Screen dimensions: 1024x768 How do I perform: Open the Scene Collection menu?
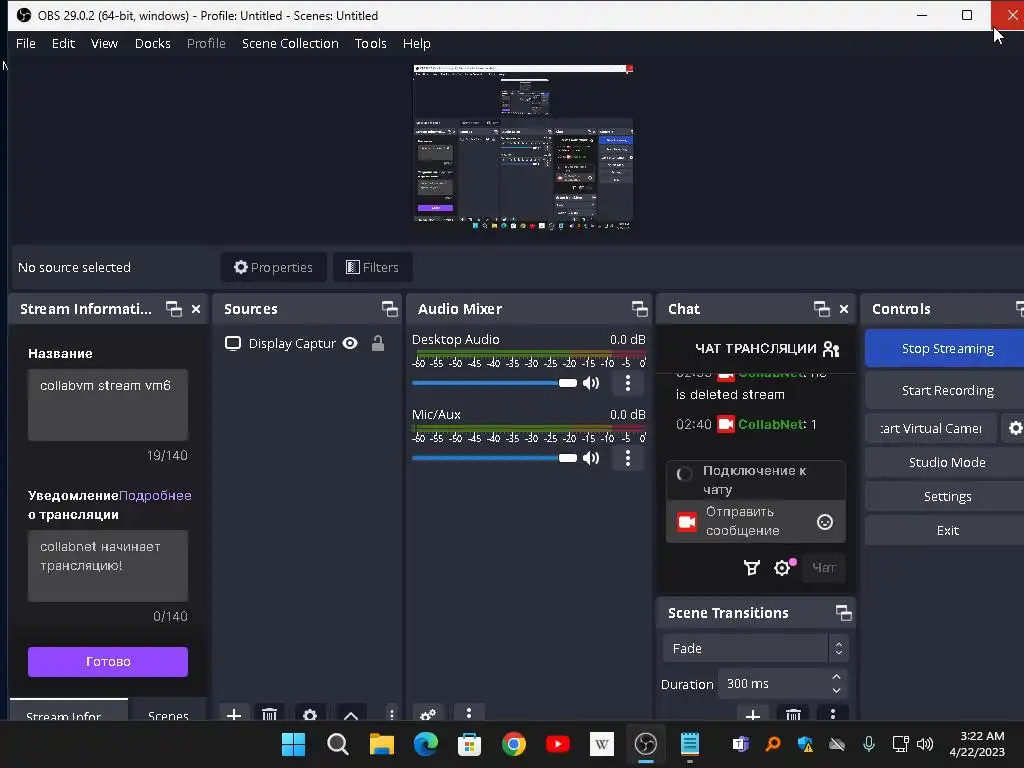290,43
